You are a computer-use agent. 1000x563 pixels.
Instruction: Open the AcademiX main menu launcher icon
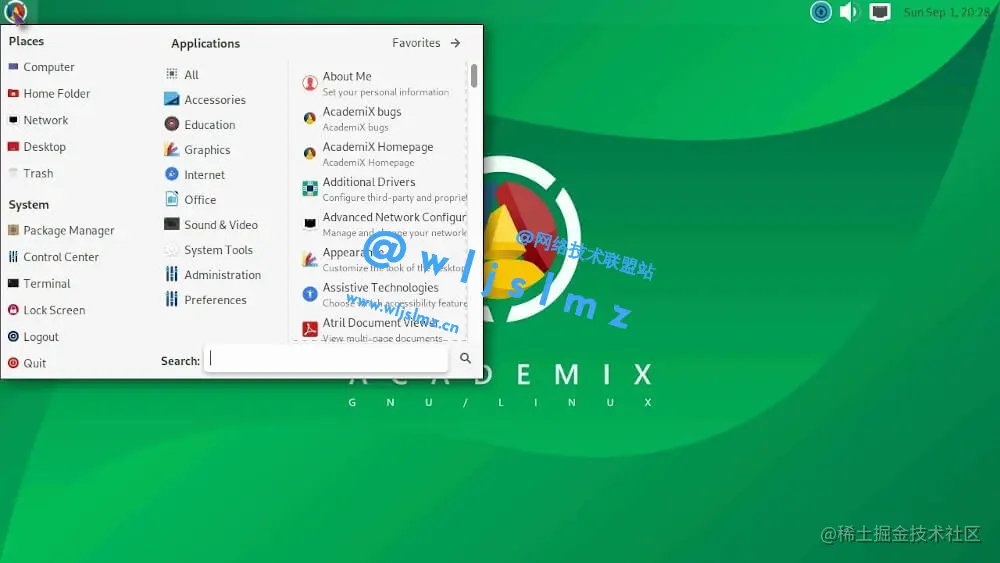pyautogui.click(x=15, y=11)
